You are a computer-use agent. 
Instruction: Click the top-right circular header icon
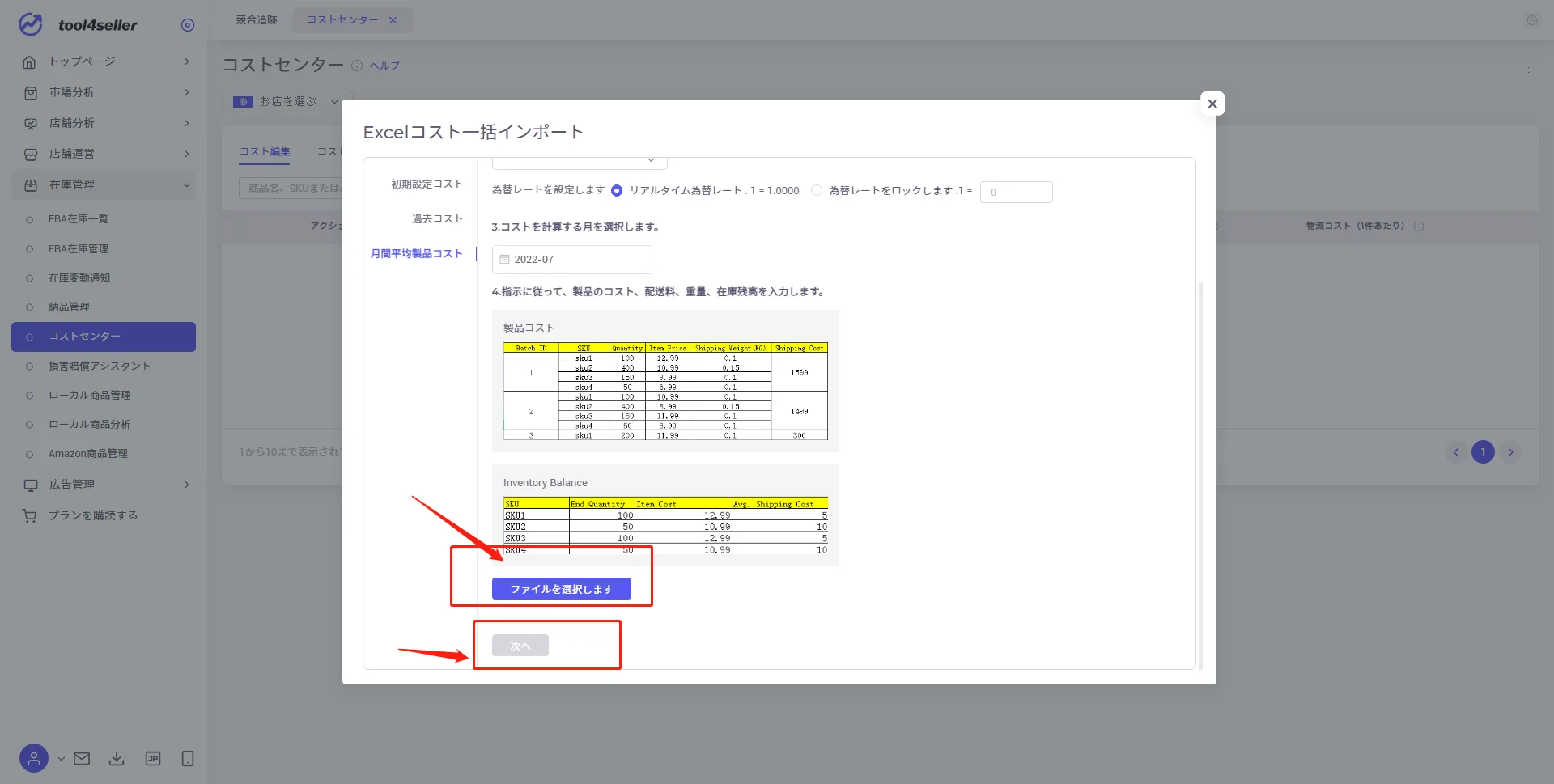(1531, 20)
